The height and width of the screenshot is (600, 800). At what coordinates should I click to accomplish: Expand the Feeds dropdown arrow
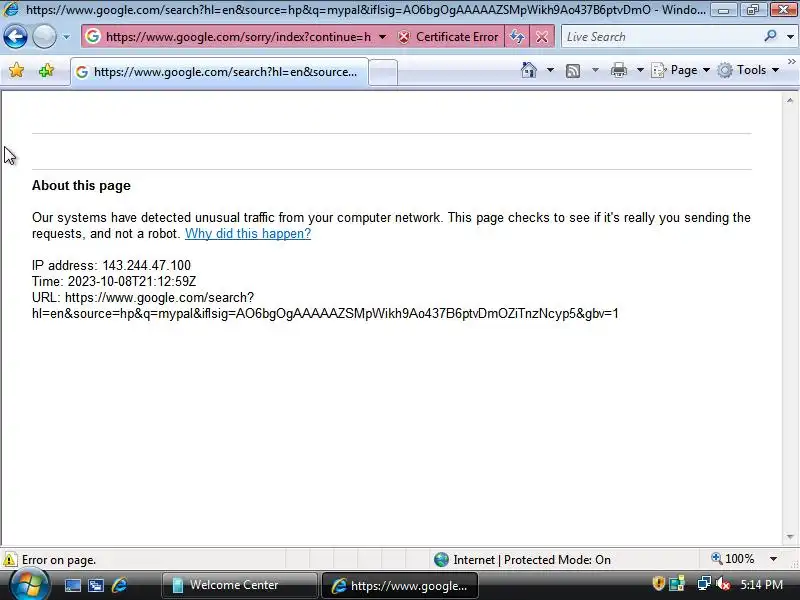tap(595, 70)
